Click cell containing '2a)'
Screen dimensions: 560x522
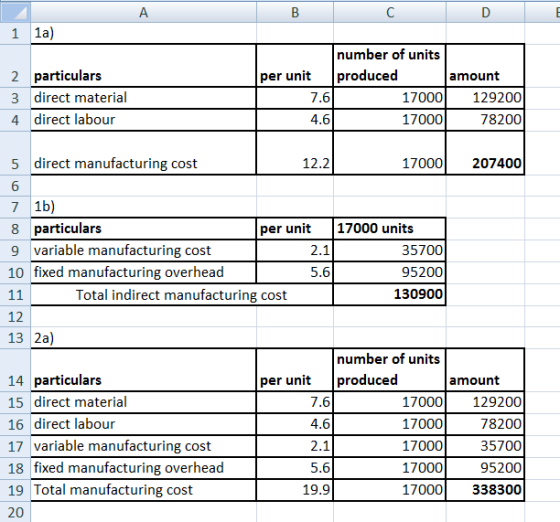tap(144, 337)
